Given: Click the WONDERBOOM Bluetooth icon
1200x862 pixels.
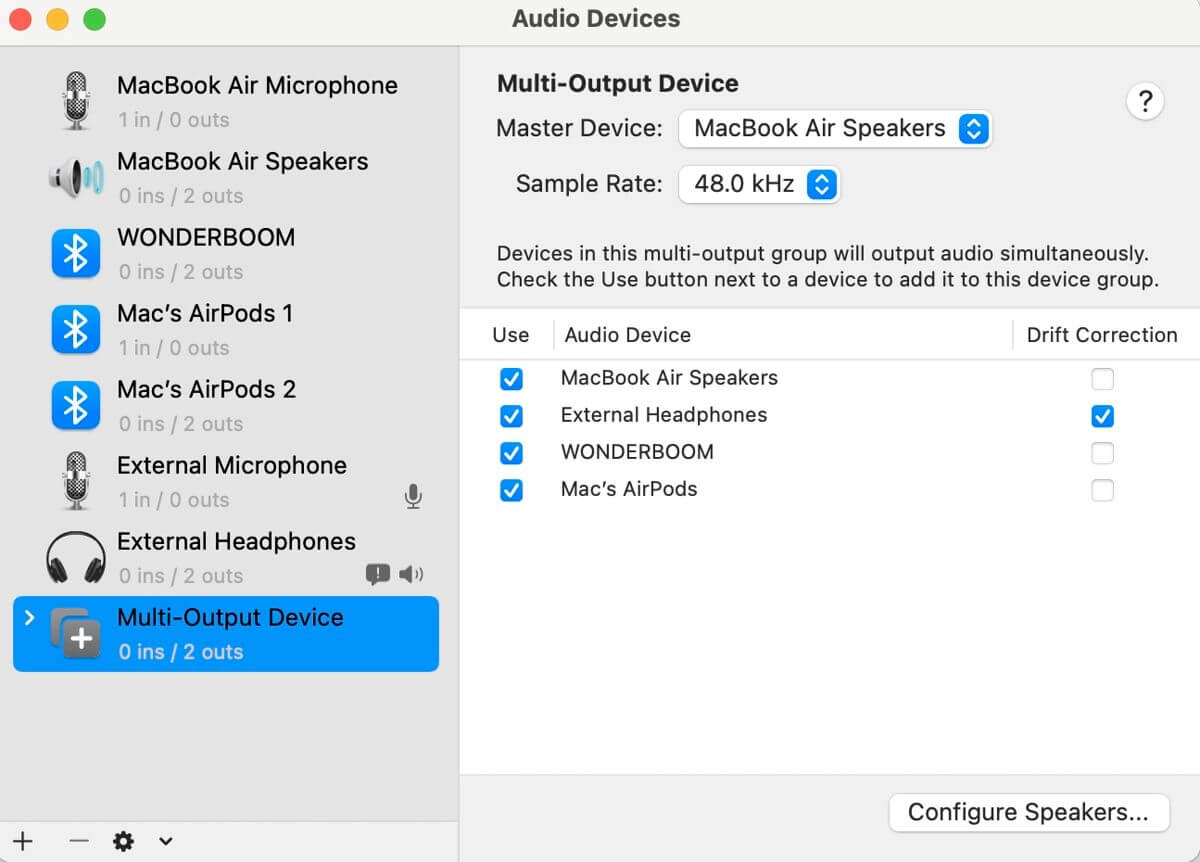Looking at the screenshot, I should 76,254.
